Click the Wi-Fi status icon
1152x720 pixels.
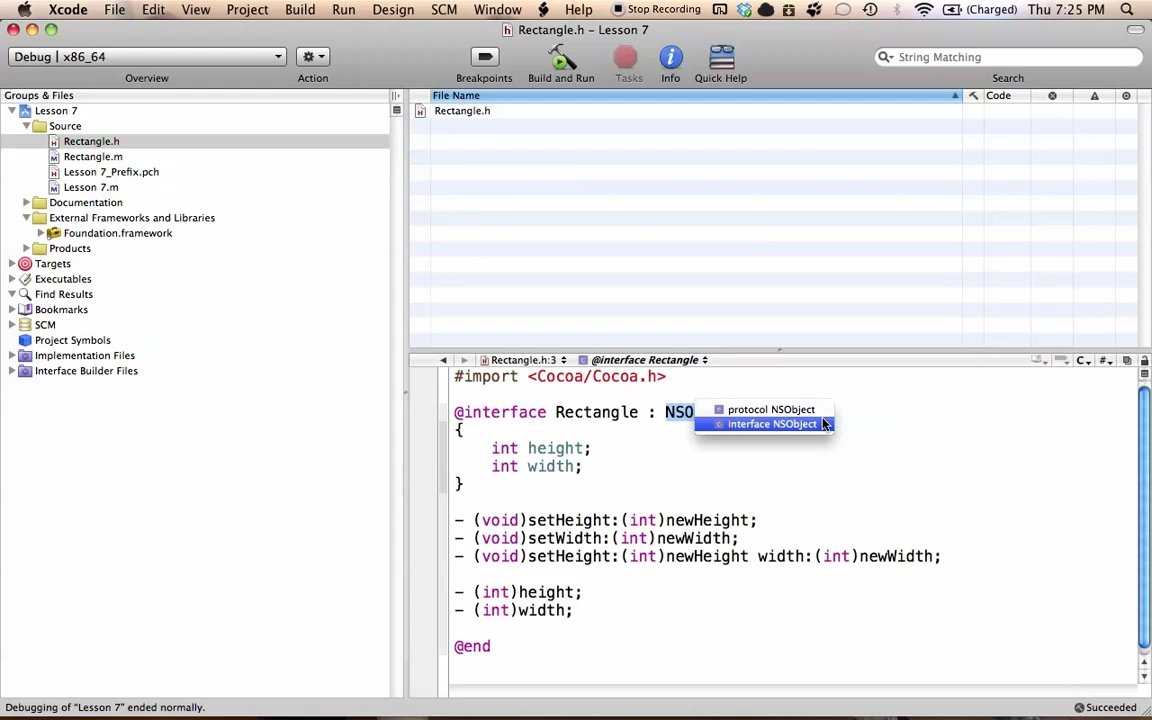(x=924, y=10)
